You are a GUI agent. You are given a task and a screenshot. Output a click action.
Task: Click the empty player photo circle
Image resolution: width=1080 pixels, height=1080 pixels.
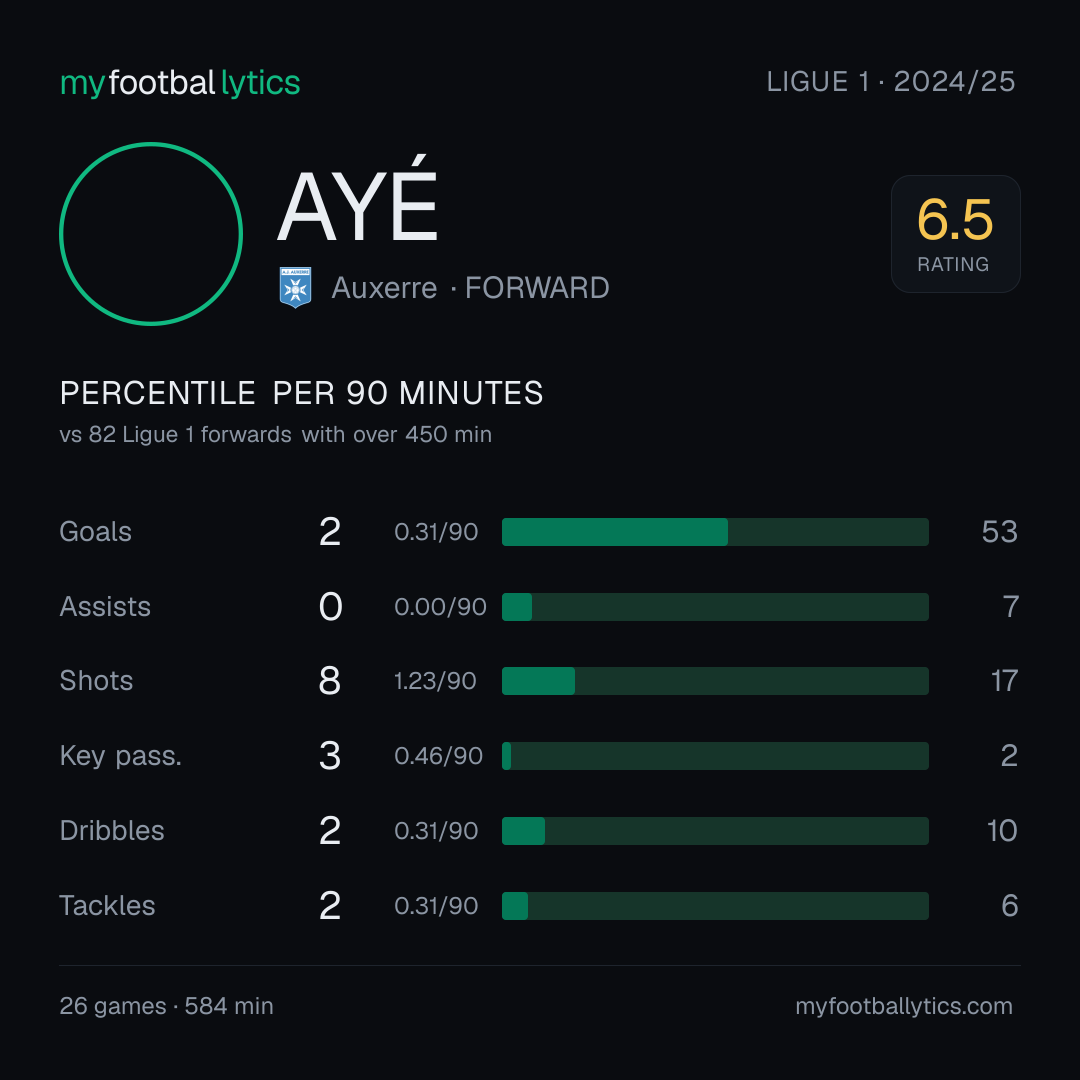tap(151, 233)
